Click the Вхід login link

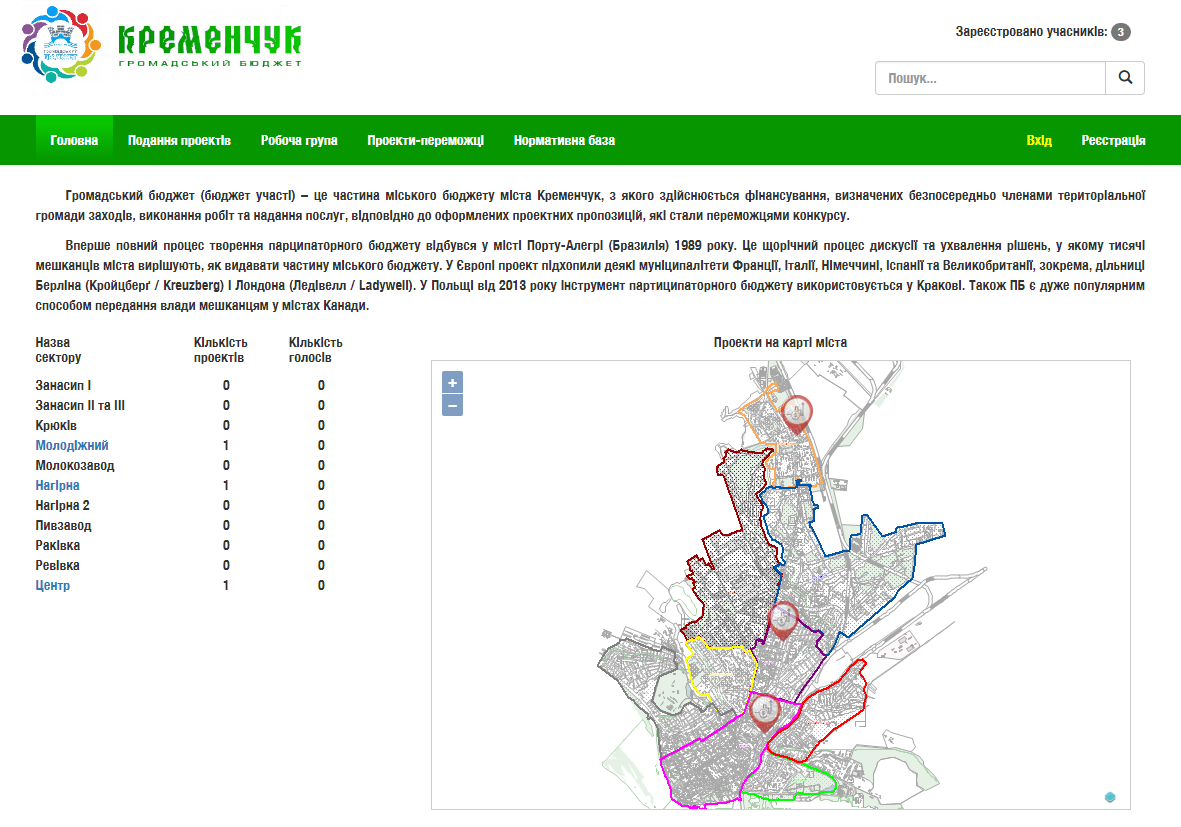click(1039, 141)
